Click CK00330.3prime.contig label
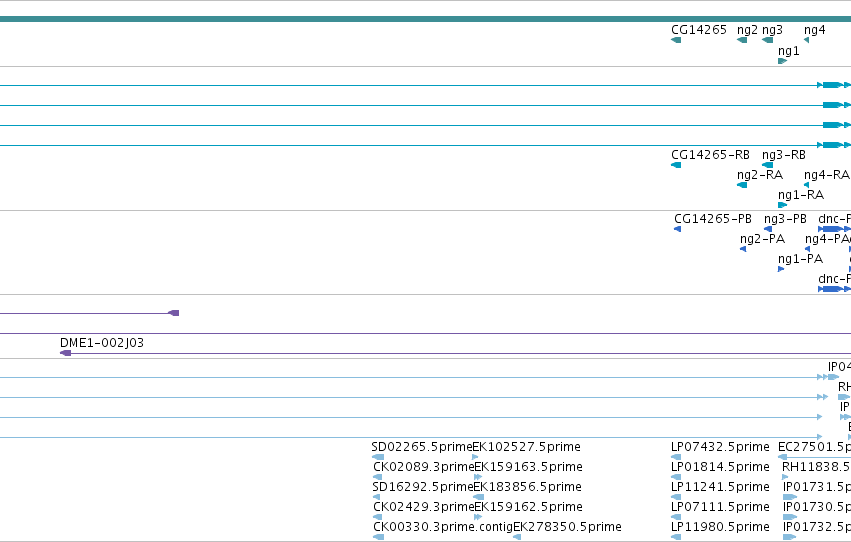Image resolution: width=851 pixels, height=542 pixels. 443,527
